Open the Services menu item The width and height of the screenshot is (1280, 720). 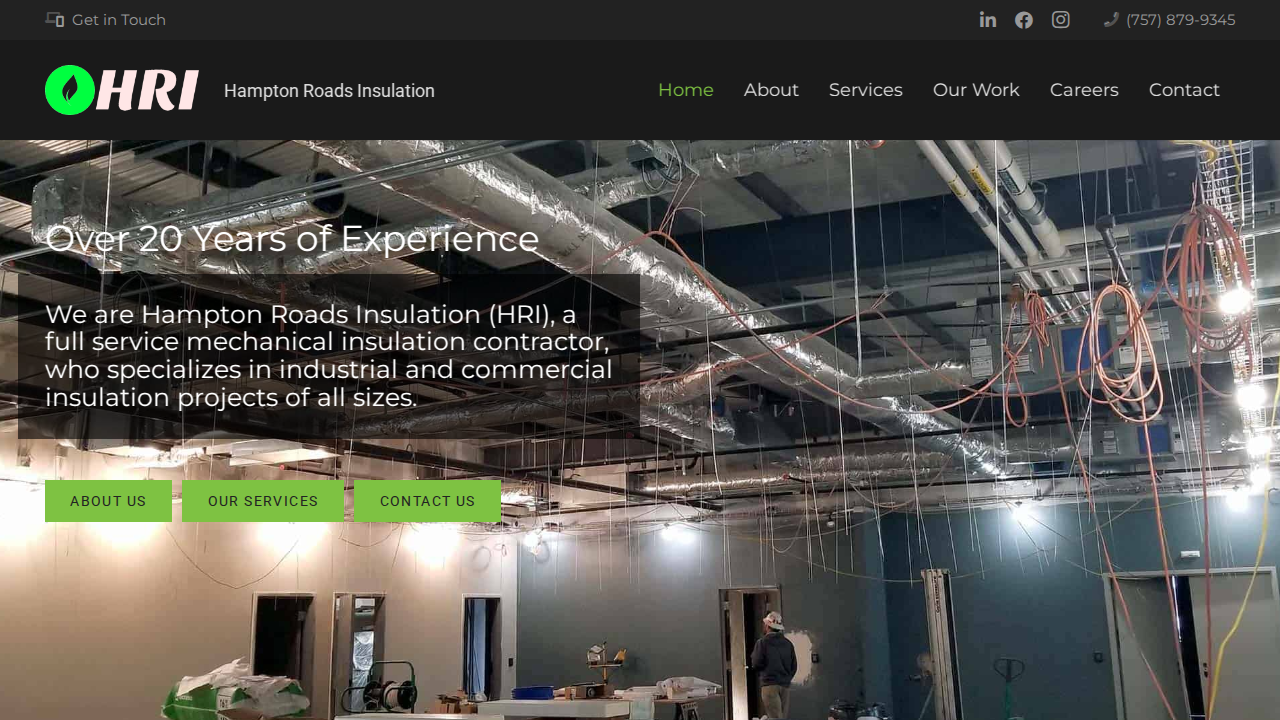point(866,90)
